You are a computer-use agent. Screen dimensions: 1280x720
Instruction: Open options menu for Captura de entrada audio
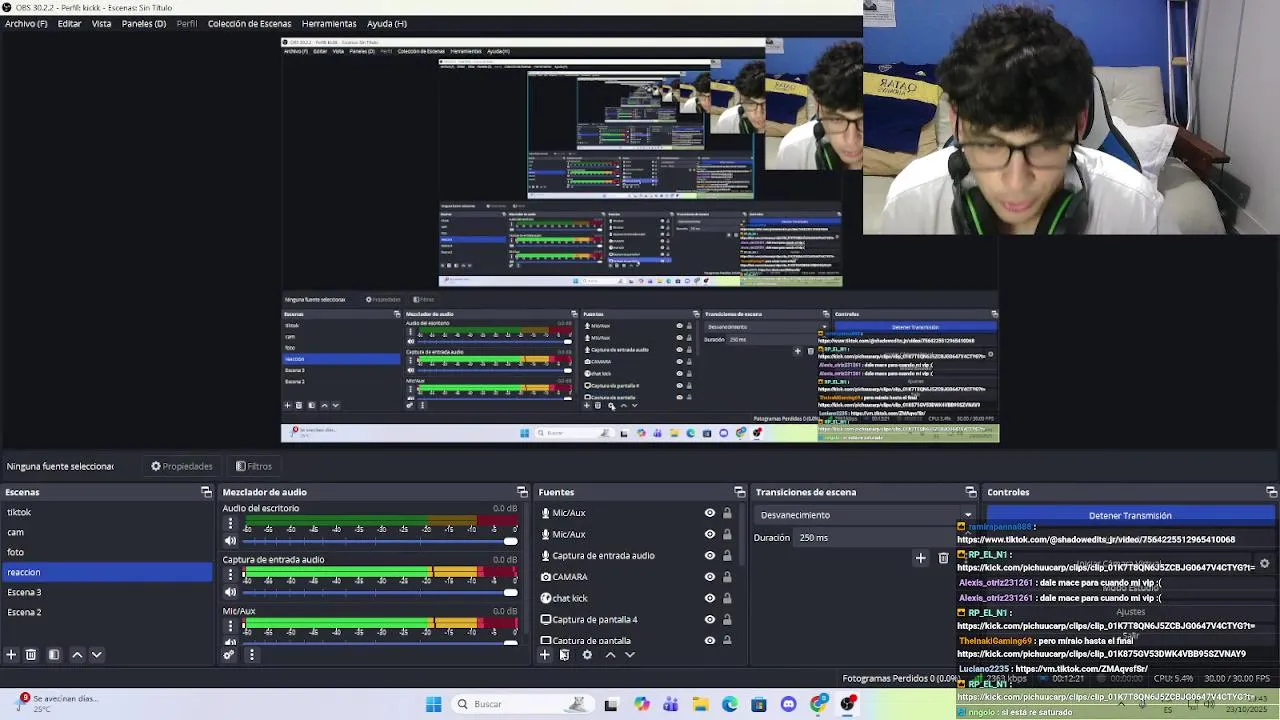click(230, 575)
